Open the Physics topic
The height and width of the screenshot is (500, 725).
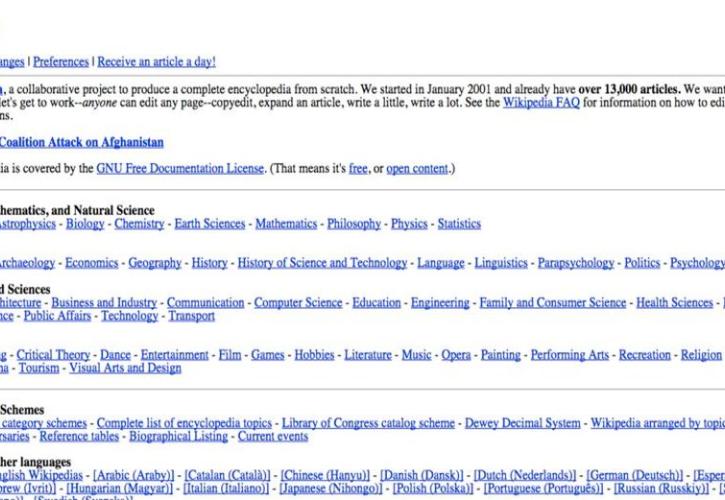point(409,224)
